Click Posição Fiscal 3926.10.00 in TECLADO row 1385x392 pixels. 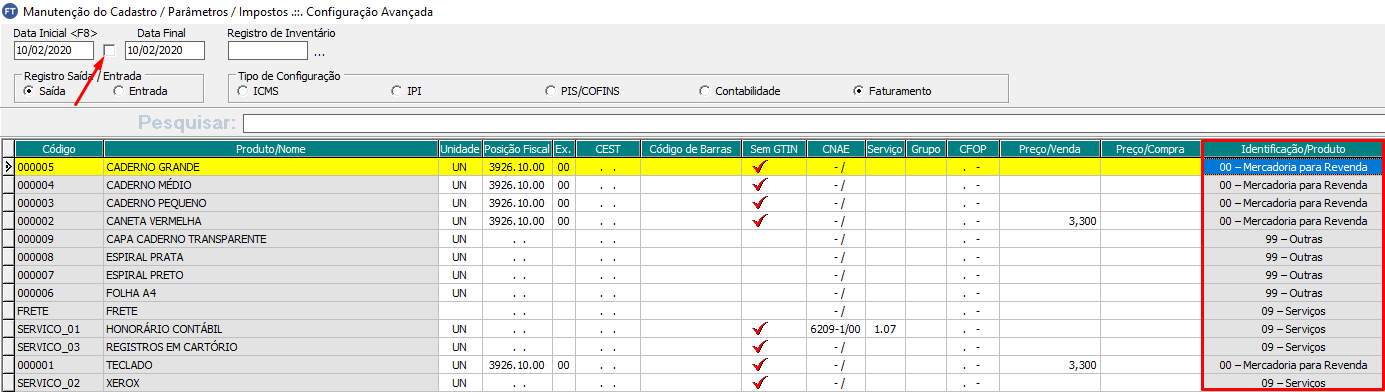[517, 365]
